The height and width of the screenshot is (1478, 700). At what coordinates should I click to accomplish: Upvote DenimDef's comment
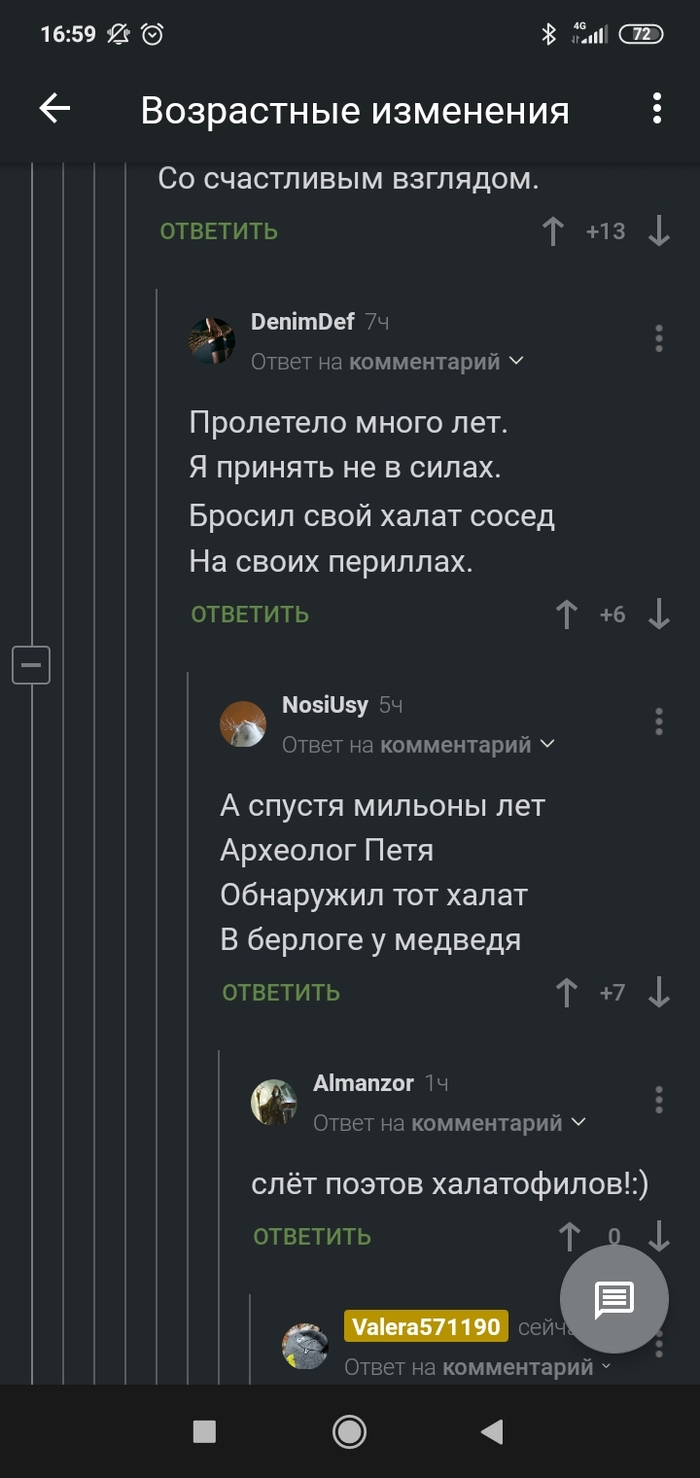567,614
